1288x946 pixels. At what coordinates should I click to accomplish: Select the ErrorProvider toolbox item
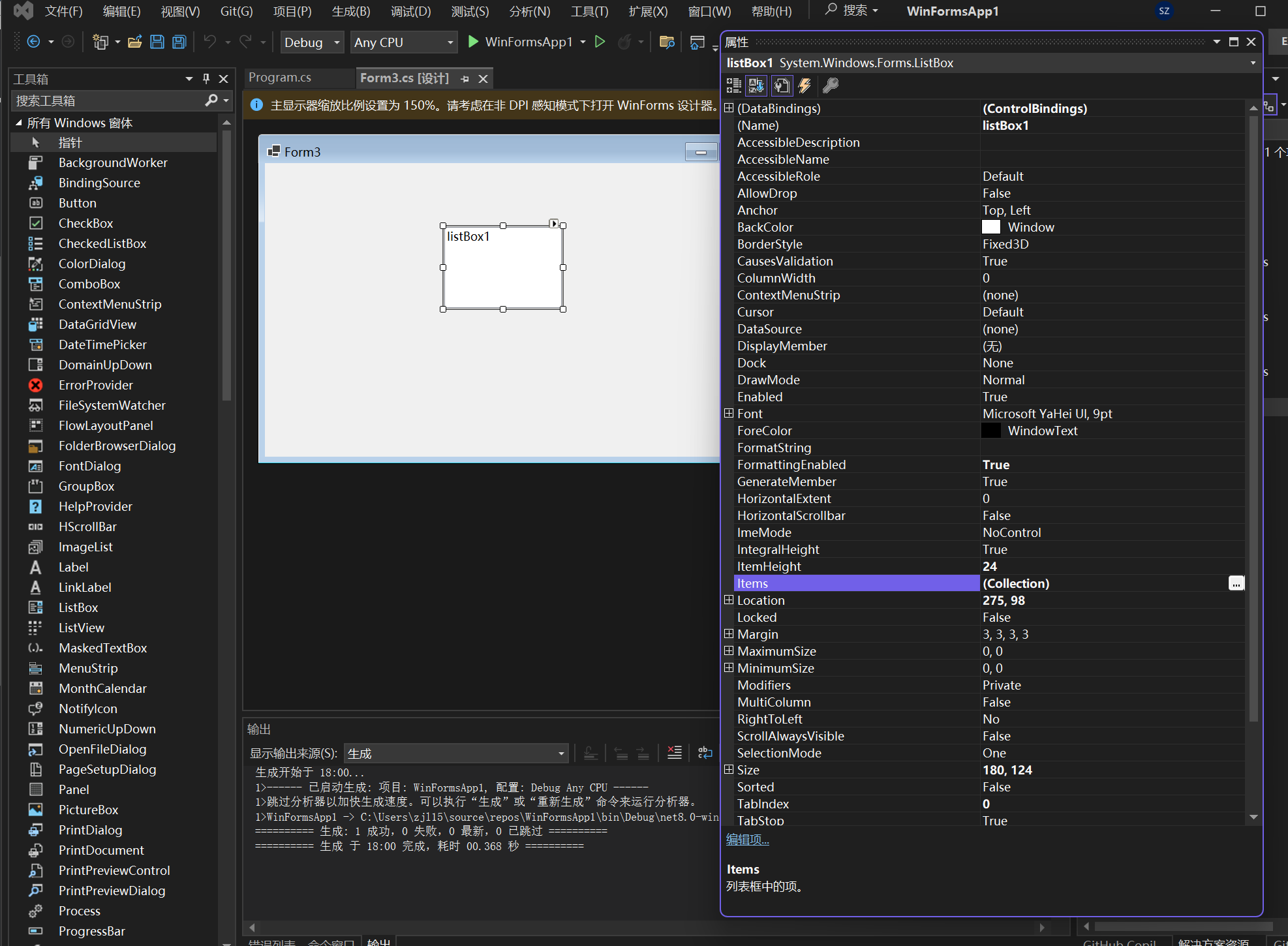pos(114,385)
